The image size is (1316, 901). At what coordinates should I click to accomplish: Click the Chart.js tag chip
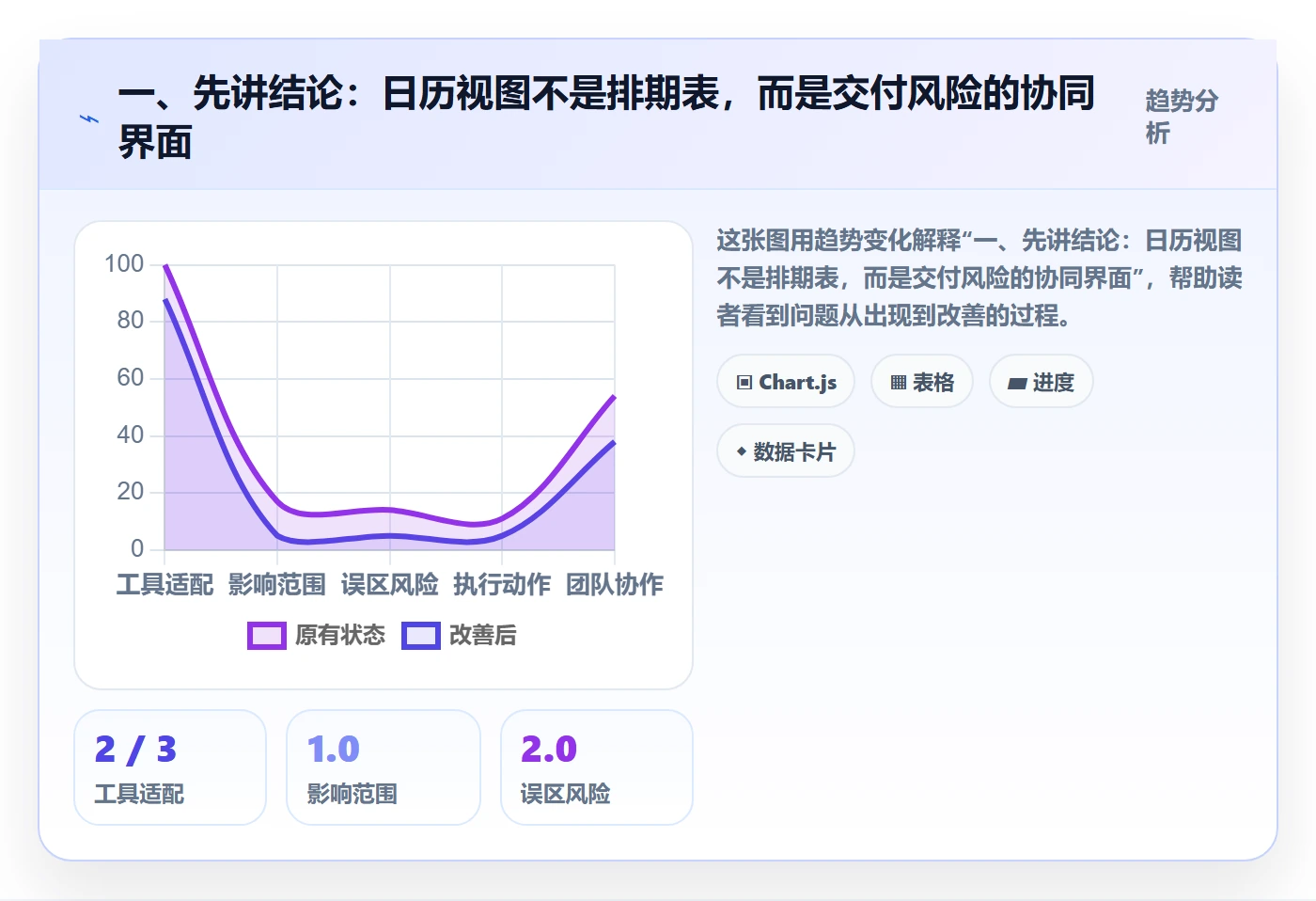786,382
